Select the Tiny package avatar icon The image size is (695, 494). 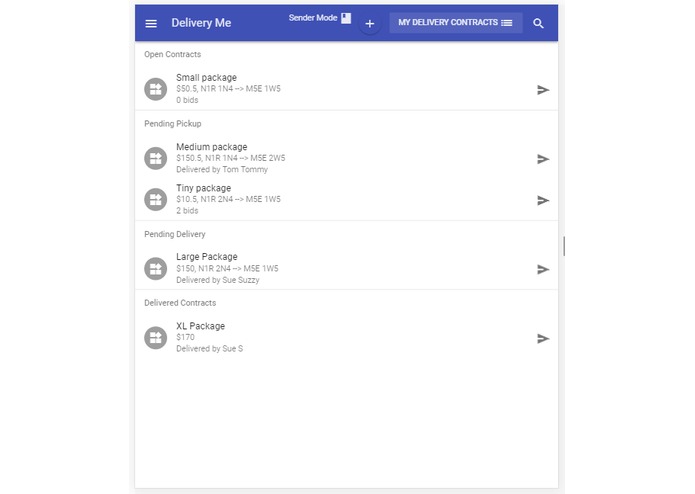pos(156,199)
